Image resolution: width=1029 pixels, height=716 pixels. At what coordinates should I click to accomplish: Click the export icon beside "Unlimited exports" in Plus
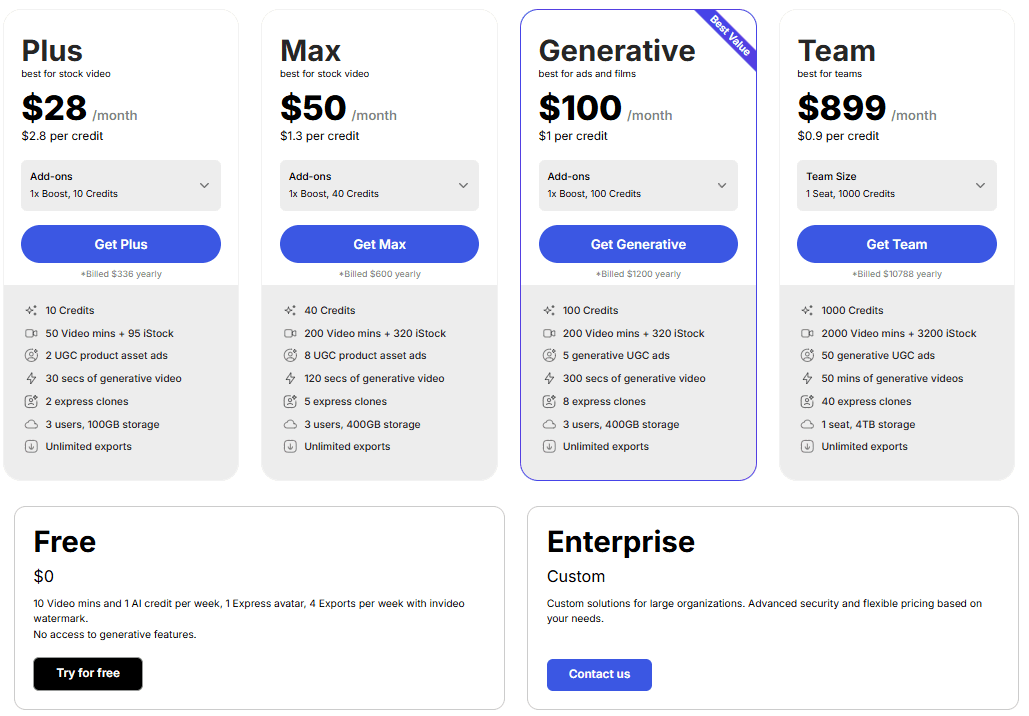click(x=32, y=447)
